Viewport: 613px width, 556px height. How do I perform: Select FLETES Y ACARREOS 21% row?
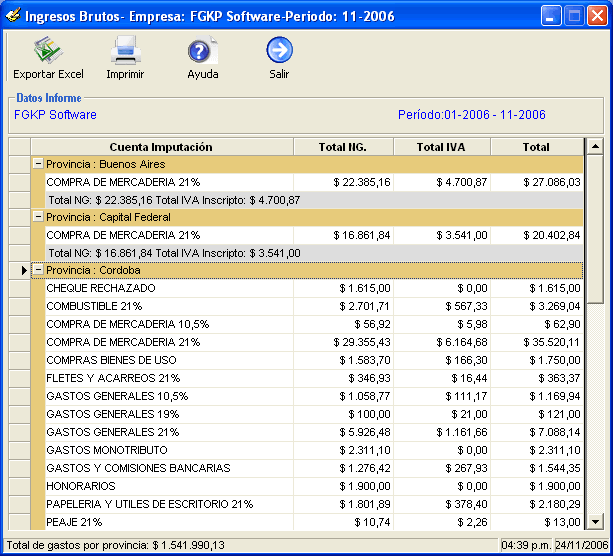pos(314,378)
